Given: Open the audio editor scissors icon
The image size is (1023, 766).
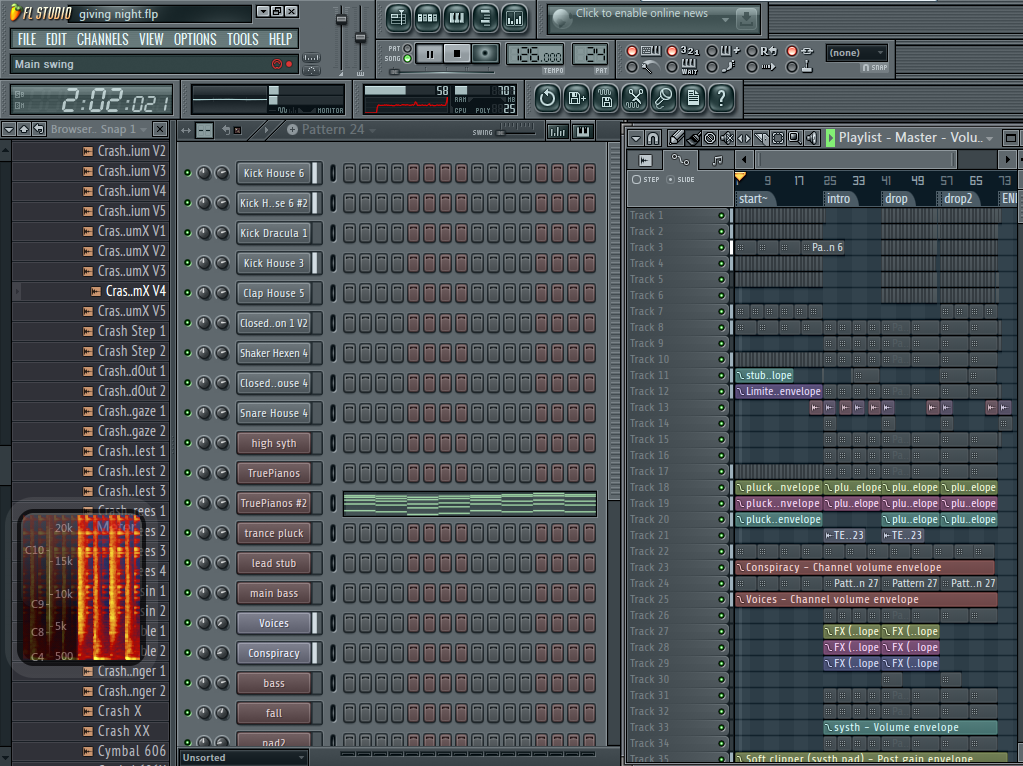Looking at the screenshot, I should pyautogui.click(x=635, y=99).
